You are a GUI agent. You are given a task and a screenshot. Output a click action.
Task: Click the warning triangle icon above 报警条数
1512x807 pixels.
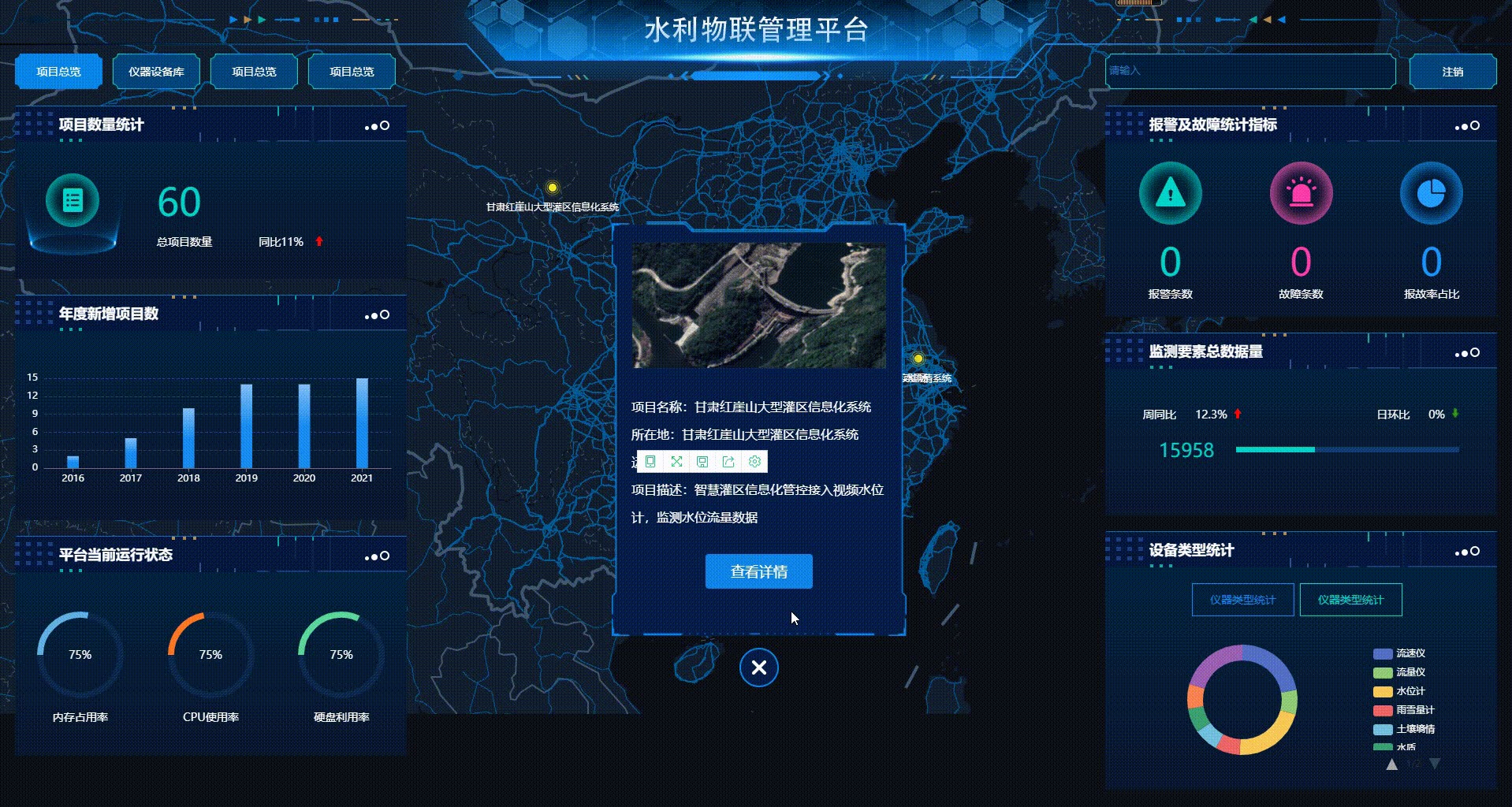[1170, 193]
